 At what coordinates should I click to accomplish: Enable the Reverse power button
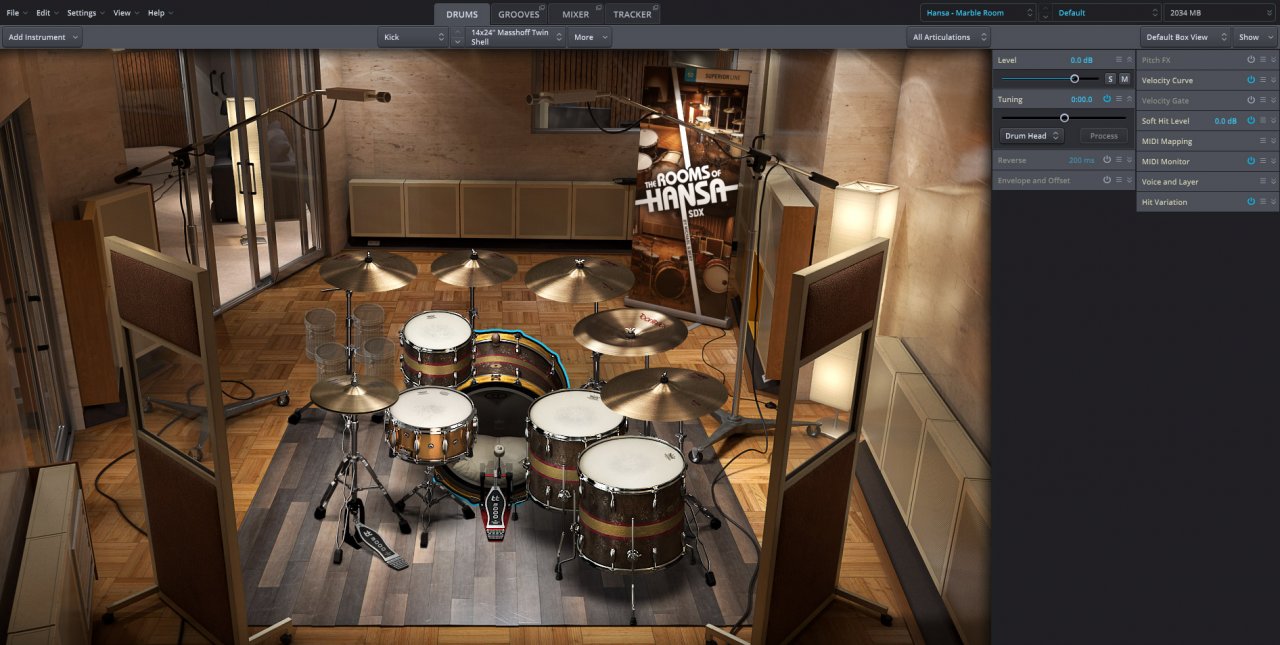point(1107,160)
